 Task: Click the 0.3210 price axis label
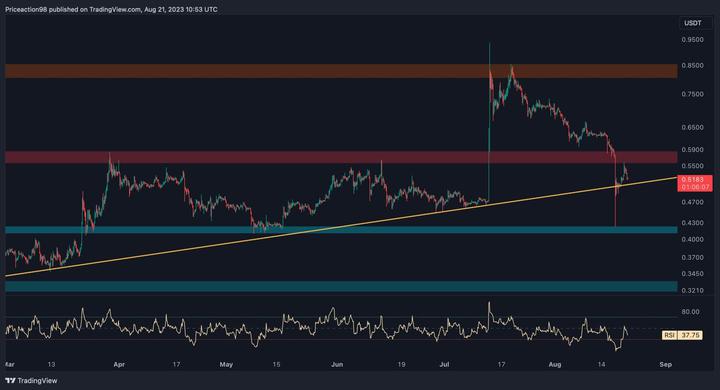pos(692,291)
